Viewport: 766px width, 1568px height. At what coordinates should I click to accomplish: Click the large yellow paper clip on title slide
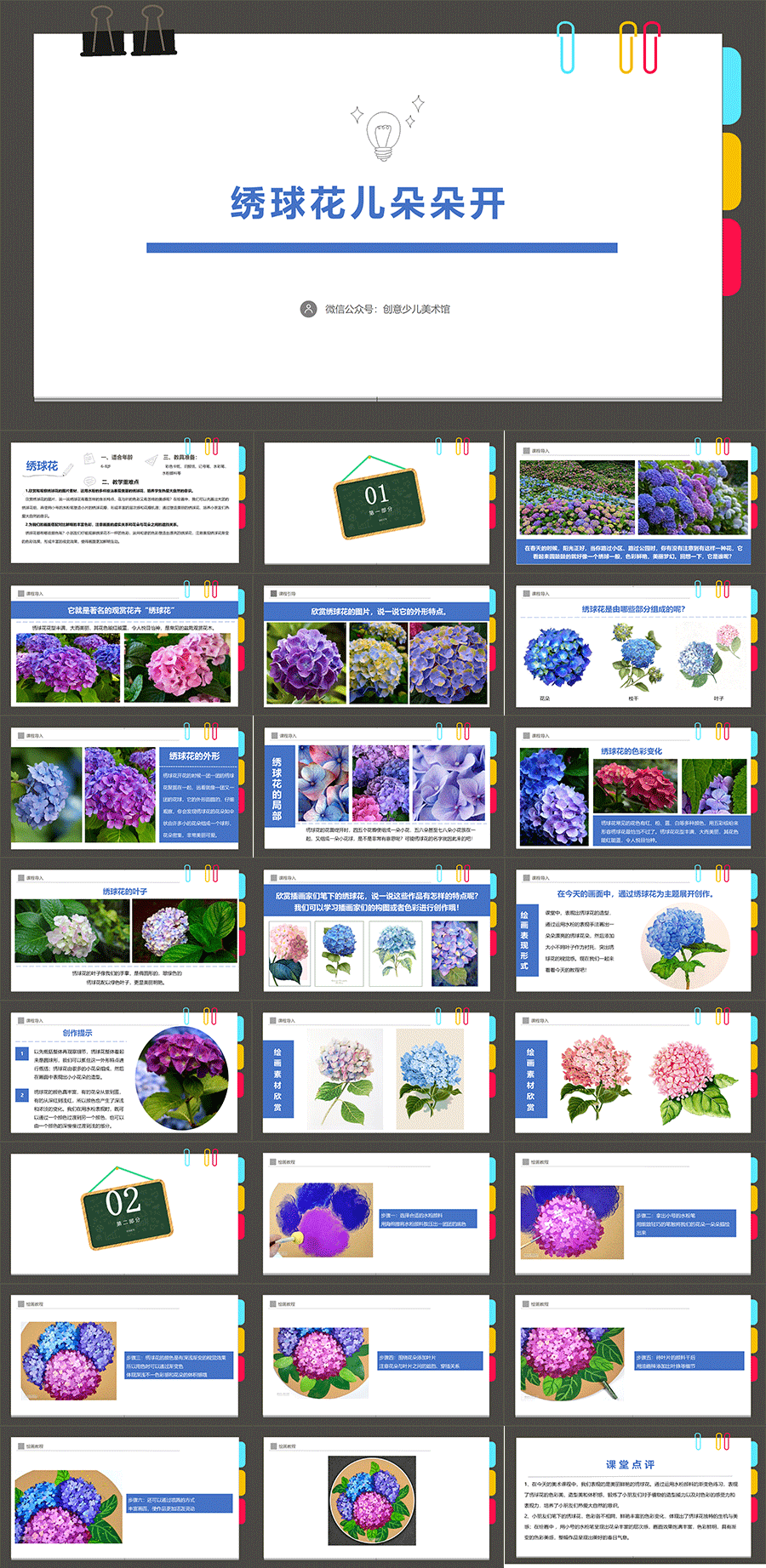tap(627, 48)
